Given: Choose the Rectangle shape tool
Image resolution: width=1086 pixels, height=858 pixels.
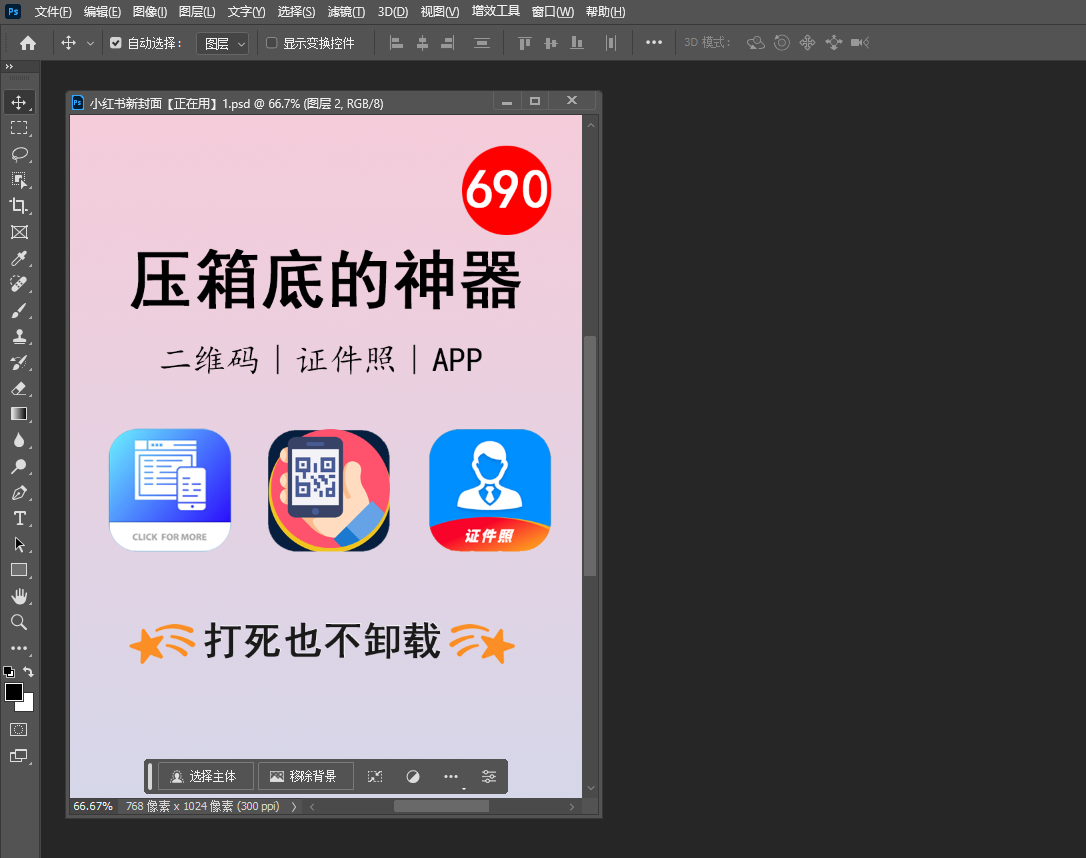Looking at the screenshot, I should pyautogui.click(x=19, y=570).
